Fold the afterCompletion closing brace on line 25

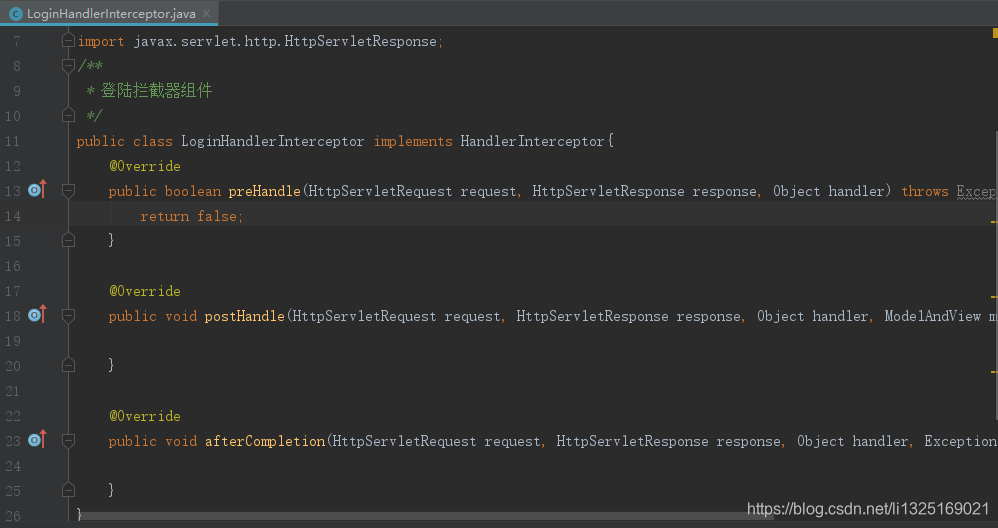pyautogui.click(x=68, y=490)
